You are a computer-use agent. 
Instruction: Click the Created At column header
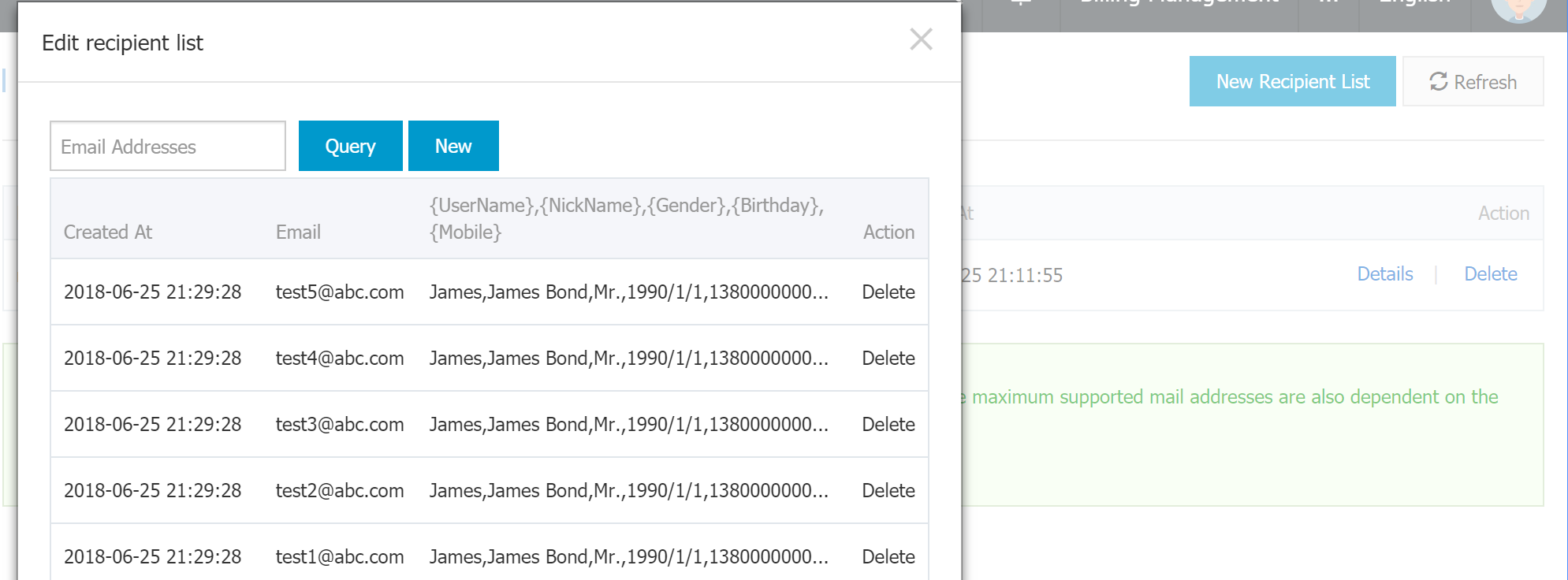coord(108,232)
